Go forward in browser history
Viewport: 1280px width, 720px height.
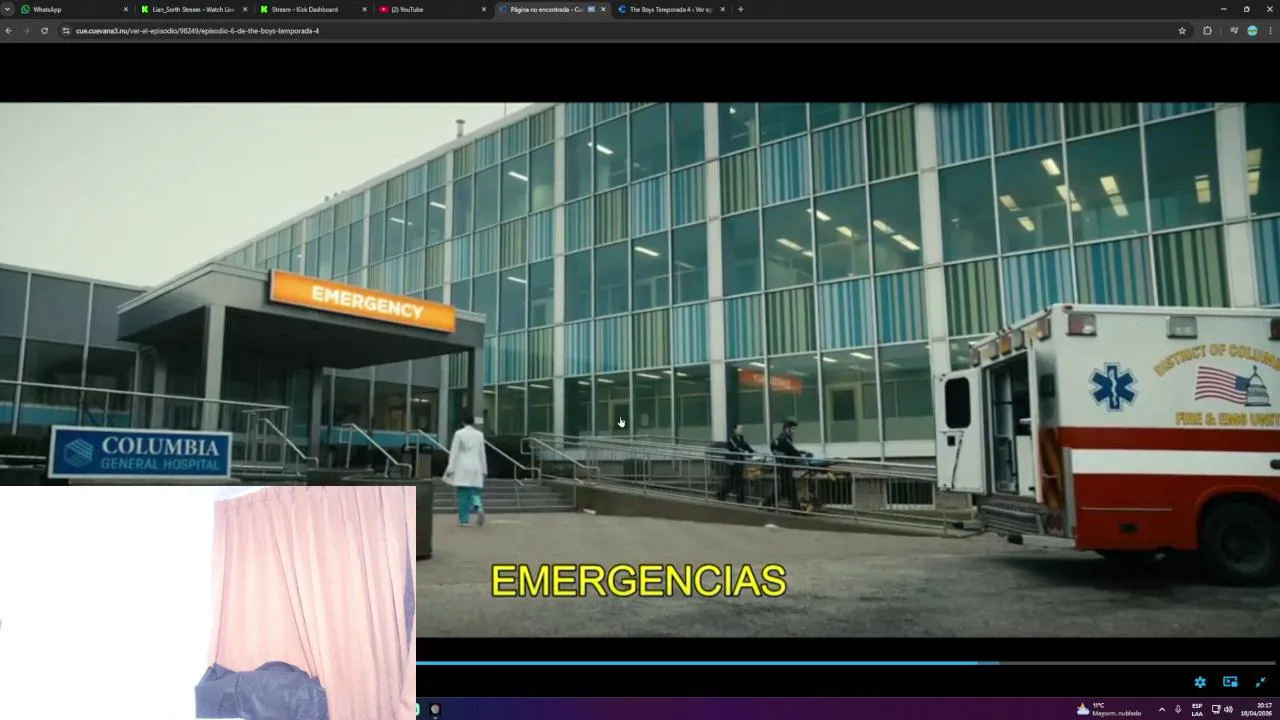pos(26,31)
